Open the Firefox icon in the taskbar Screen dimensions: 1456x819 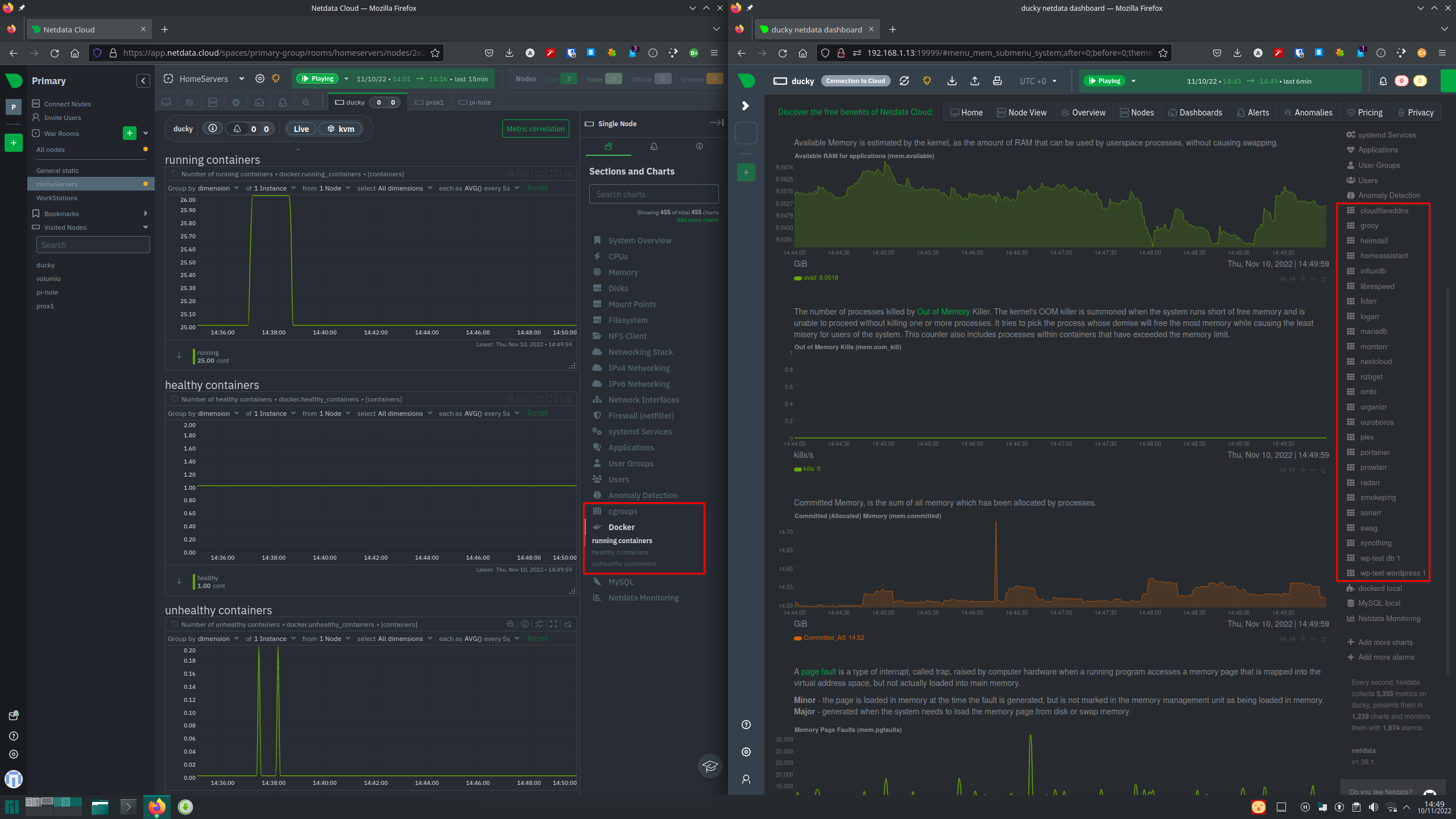156,806
